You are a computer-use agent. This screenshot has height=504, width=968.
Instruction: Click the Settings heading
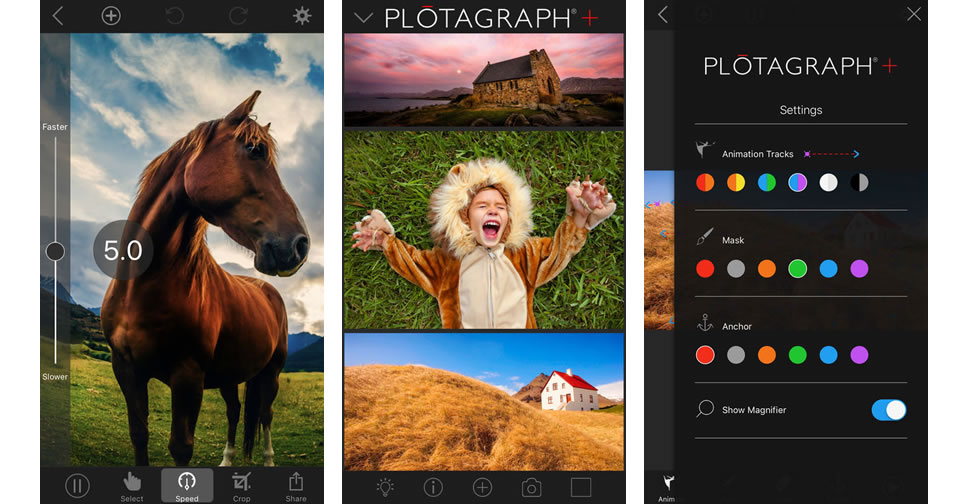click(801, 110)
